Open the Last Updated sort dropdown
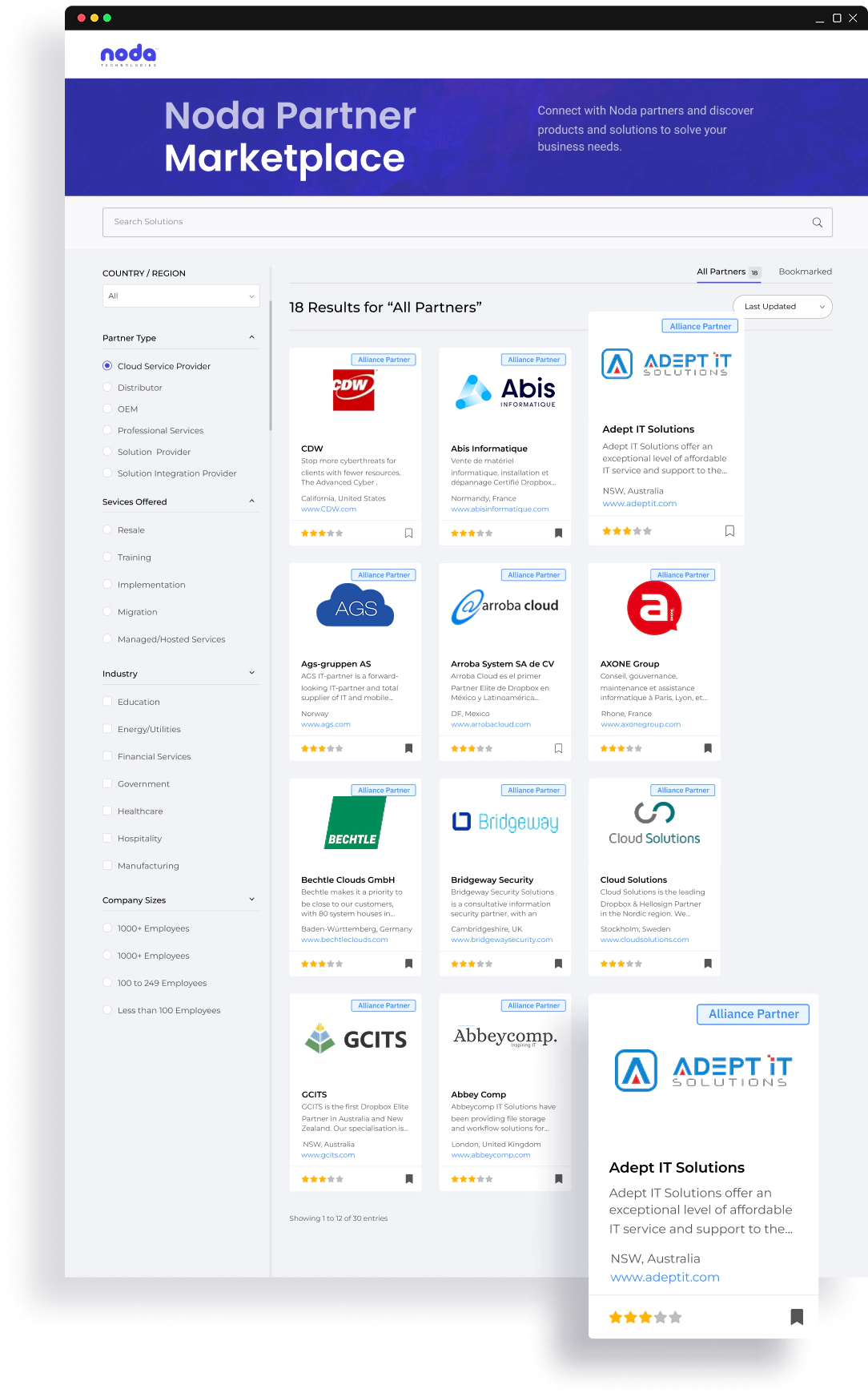The image size is (868, 1397). (x=782, y=307)
